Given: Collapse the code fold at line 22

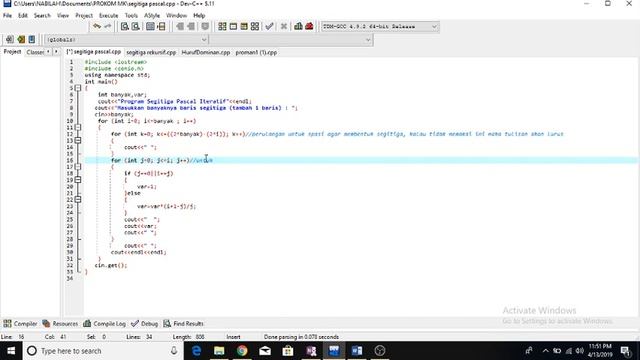Looking at the screenshot, I should [x=78, y=199].
